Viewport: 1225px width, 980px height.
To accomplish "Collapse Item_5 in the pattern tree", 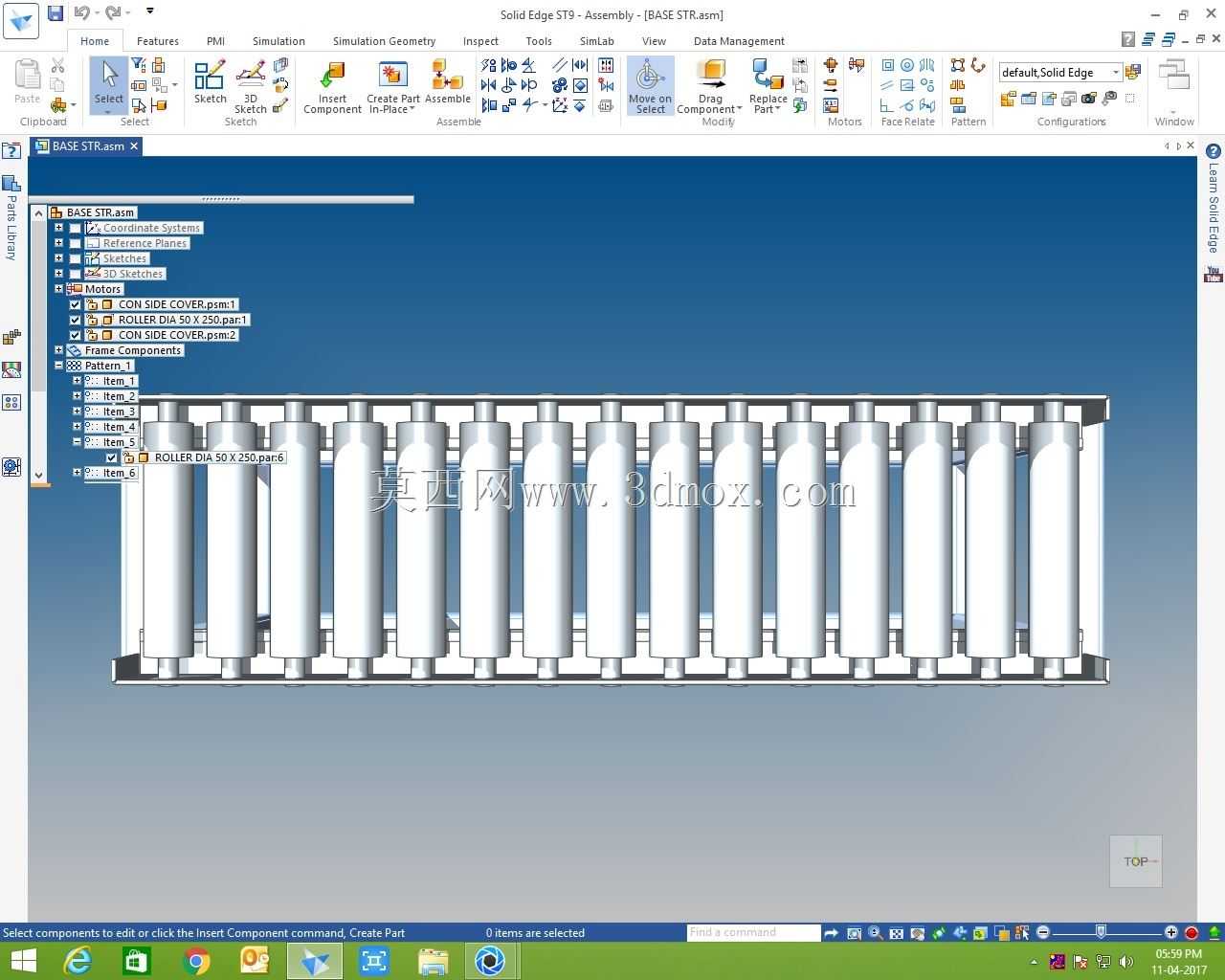I will pyautogui.click(x=77, y=442).
